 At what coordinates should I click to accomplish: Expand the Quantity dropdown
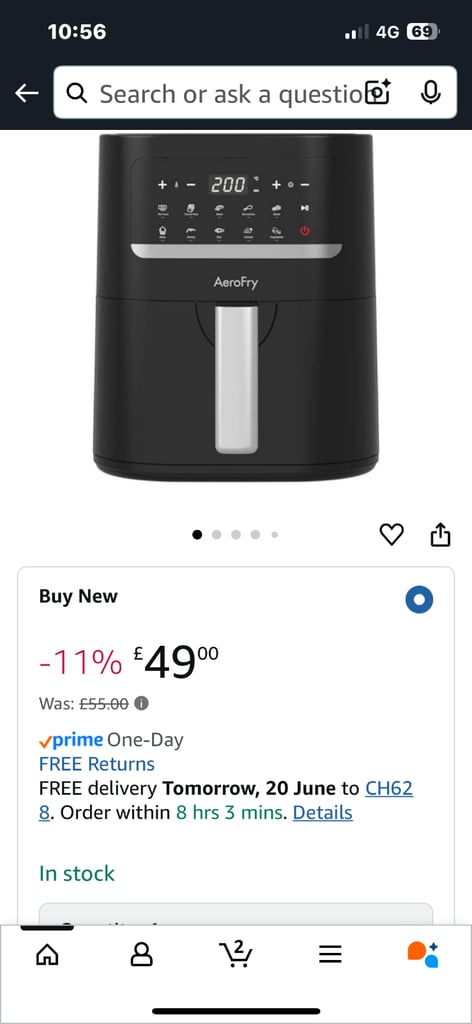pos(236,914)
